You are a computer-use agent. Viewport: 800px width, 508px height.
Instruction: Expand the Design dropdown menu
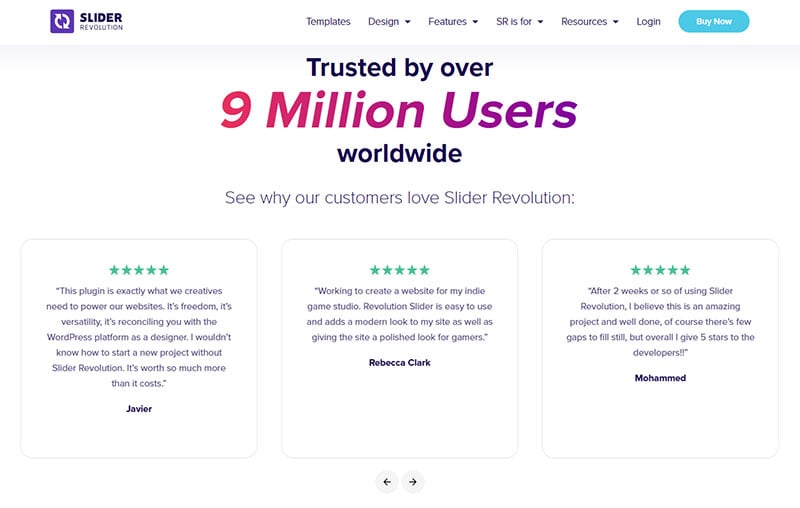[x=389, y=21]
